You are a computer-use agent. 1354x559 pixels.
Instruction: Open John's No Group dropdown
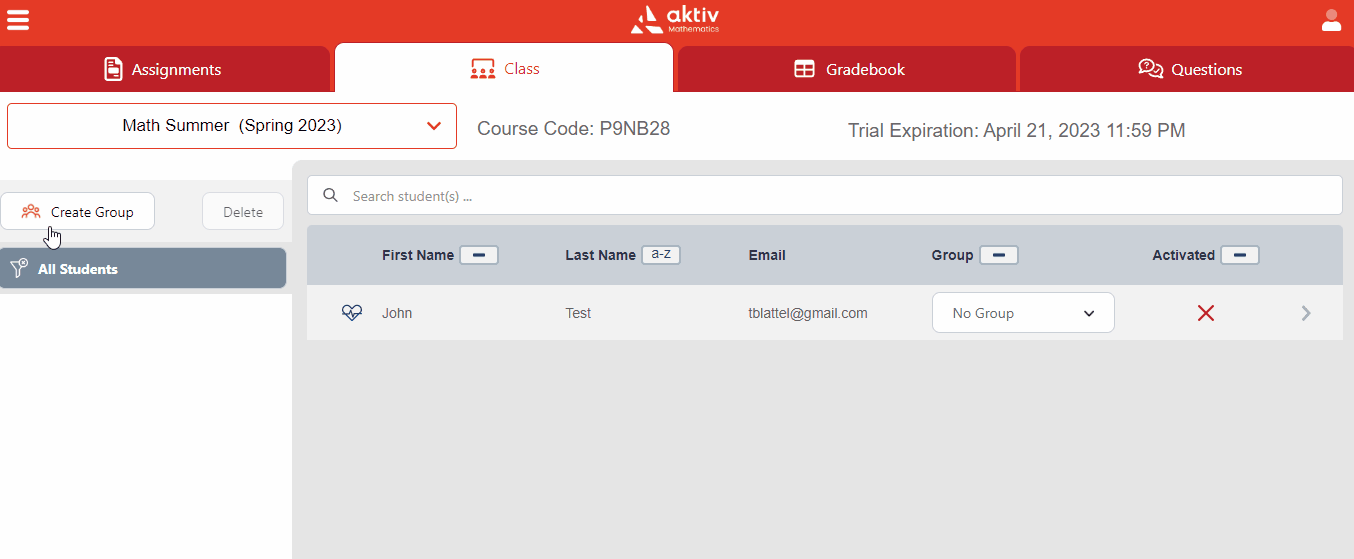point(1023,313)
